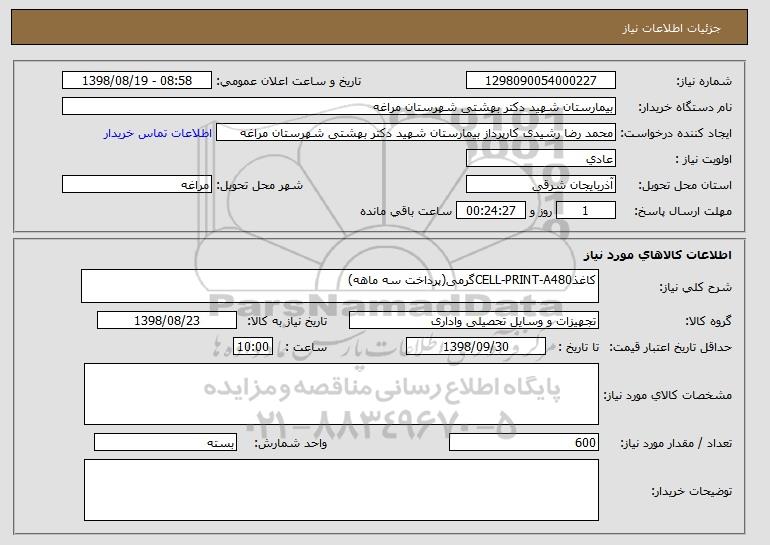Click the label اولویت نیاز
The image size is (770, 545).
(704, 159)
